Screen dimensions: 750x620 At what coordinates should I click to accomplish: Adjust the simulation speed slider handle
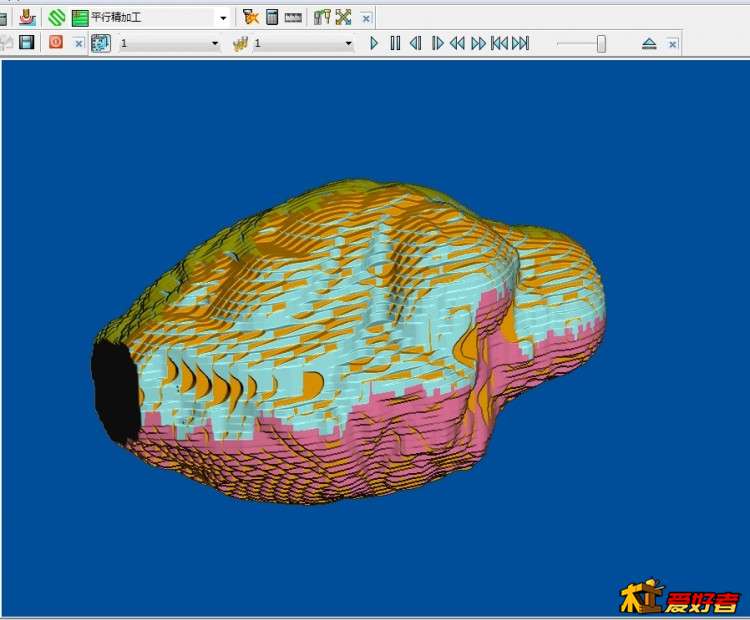point(601,44)
